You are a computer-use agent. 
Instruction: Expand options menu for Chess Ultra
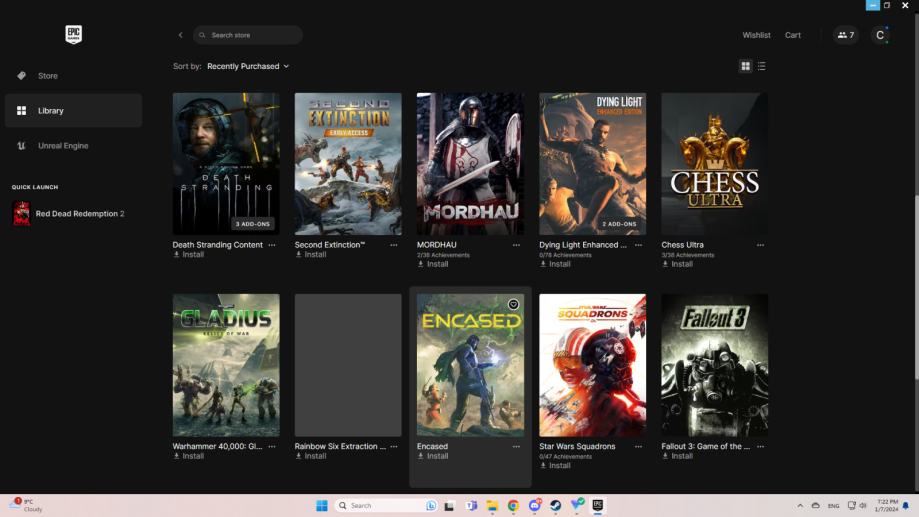[760, 245]
